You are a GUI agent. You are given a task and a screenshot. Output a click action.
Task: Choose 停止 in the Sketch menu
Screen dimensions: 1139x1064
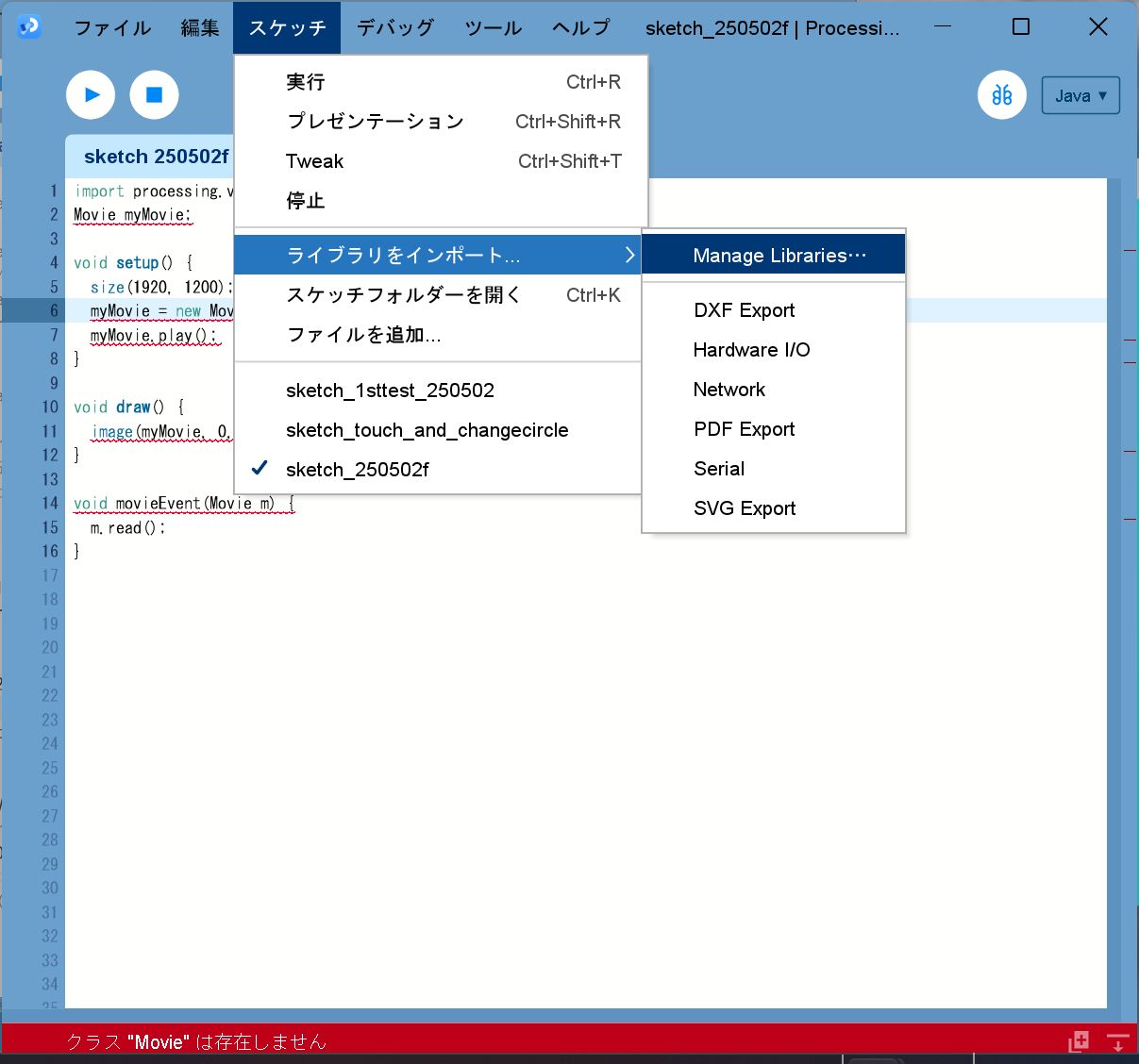tap(441, 201)
